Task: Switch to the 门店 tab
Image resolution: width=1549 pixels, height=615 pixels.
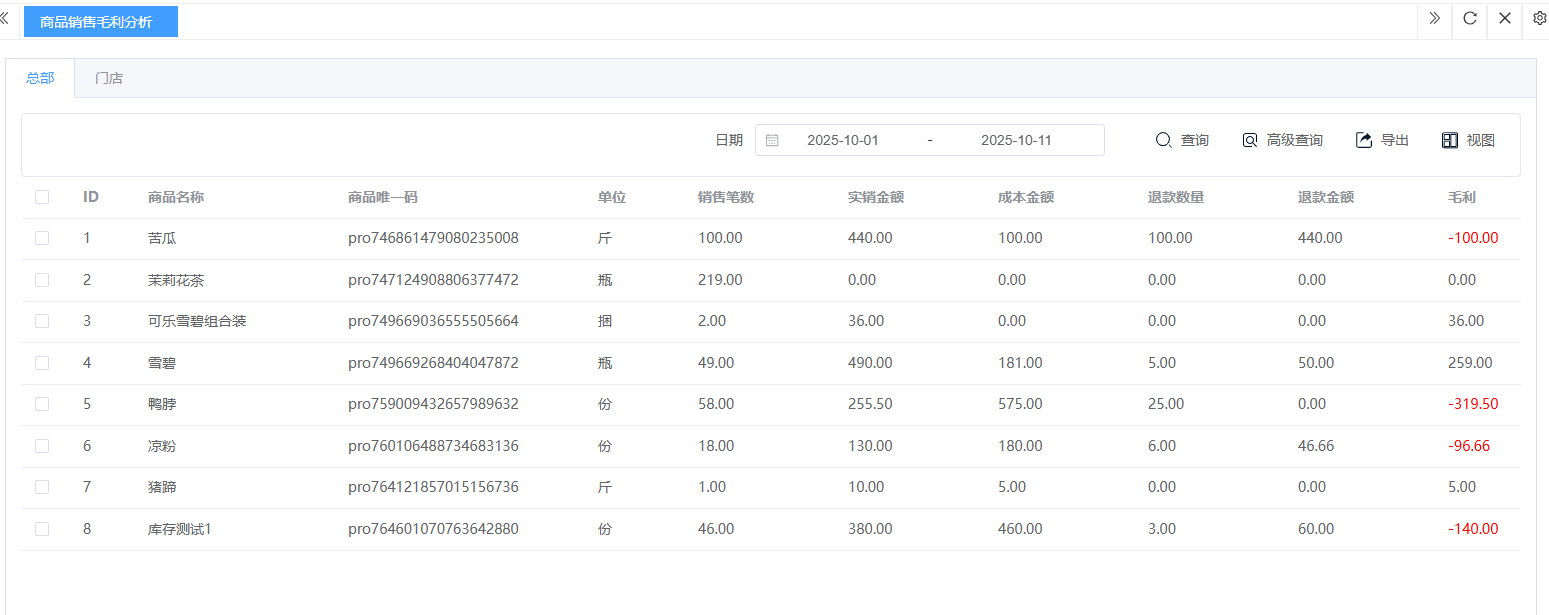Action: coord(109,78)
